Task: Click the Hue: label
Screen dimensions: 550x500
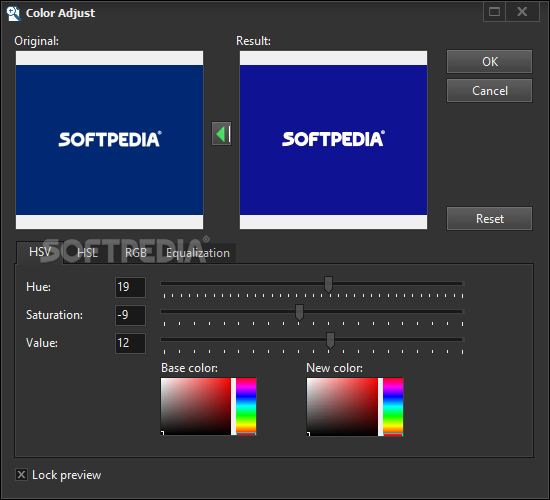Action: coord(38,287)
